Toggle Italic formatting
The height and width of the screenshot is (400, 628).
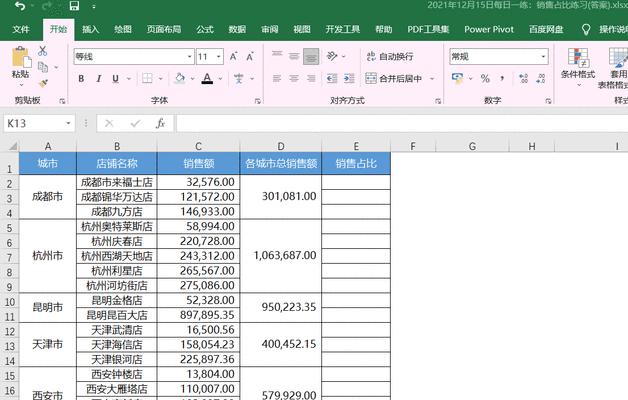click(x=99, y=78)
